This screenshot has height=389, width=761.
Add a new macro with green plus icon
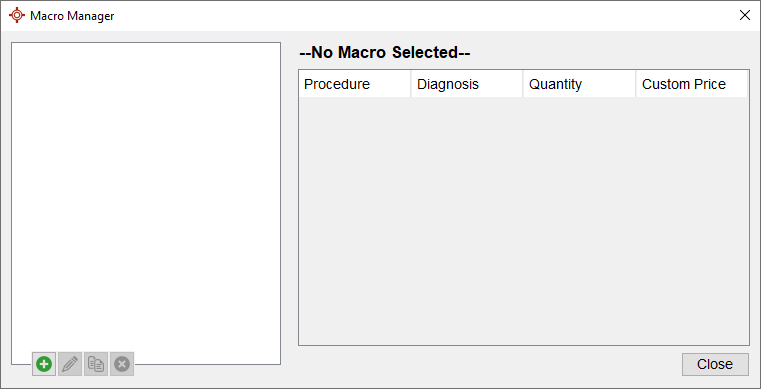44,364
